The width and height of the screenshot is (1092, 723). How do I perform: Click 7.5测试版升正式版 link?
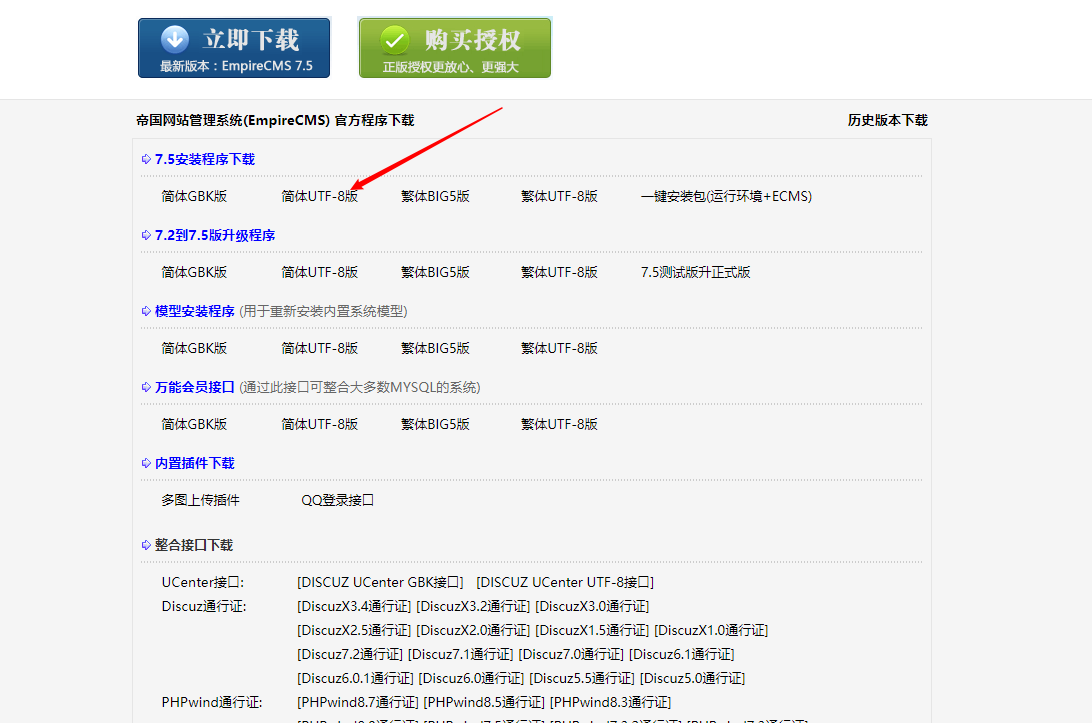pos(698,271)
